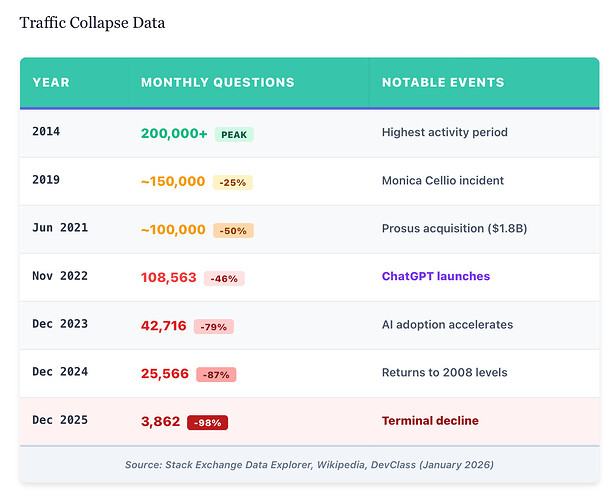Click the -87% badge for Dec 2024
Image resolution: width=609 pixels, height=500 pixels.
(x=216, y=375)
